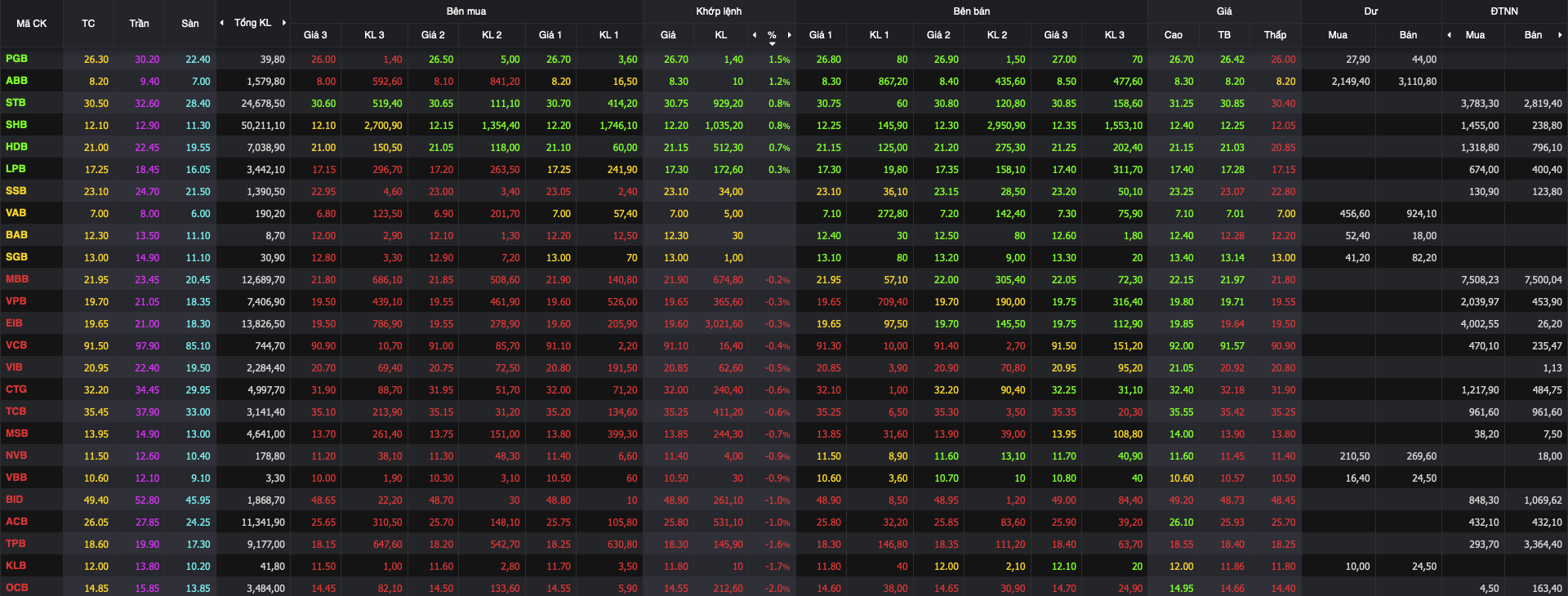The width and height of the screenshot is (1568, 596).
Task: Select the EIB ticker
Action: pyautogui.click(x=14, y=323)
